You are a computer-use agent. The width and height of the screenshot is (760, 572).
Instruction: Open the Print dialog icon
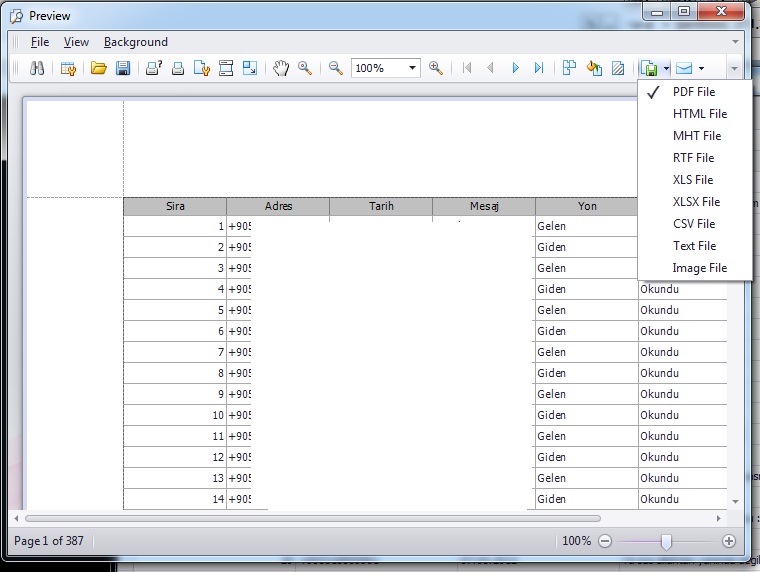point(154,68)
